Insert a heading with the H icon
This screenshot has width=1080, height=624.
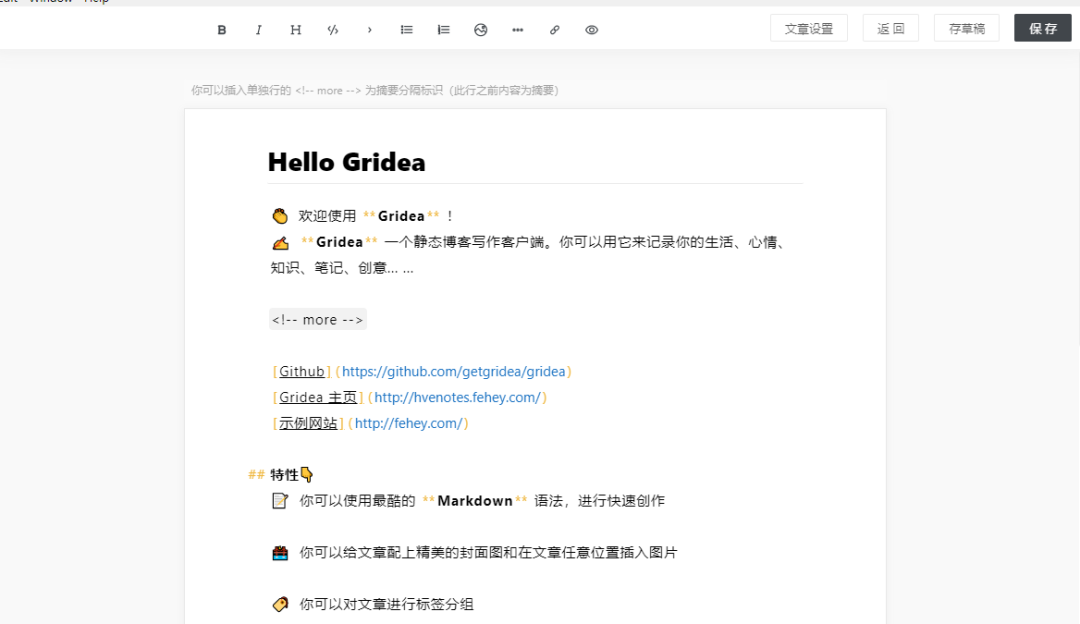click(x=295, y=30)
